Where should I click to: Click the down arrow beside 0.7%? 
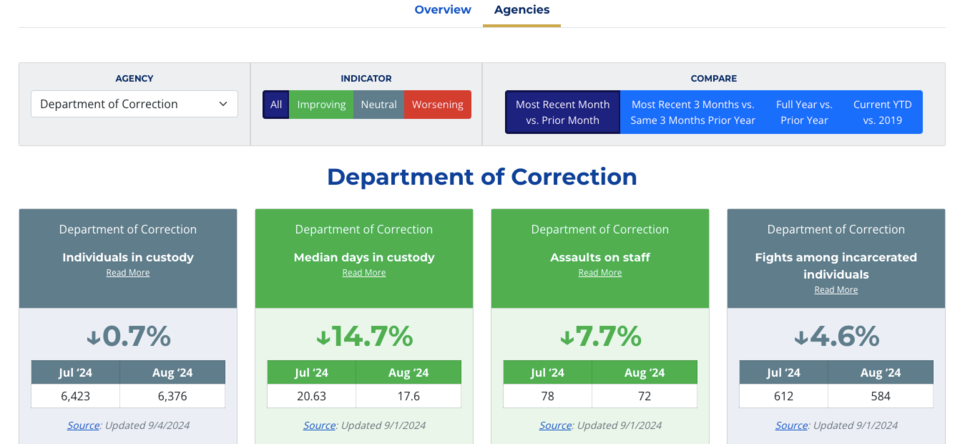click(93, 337)
